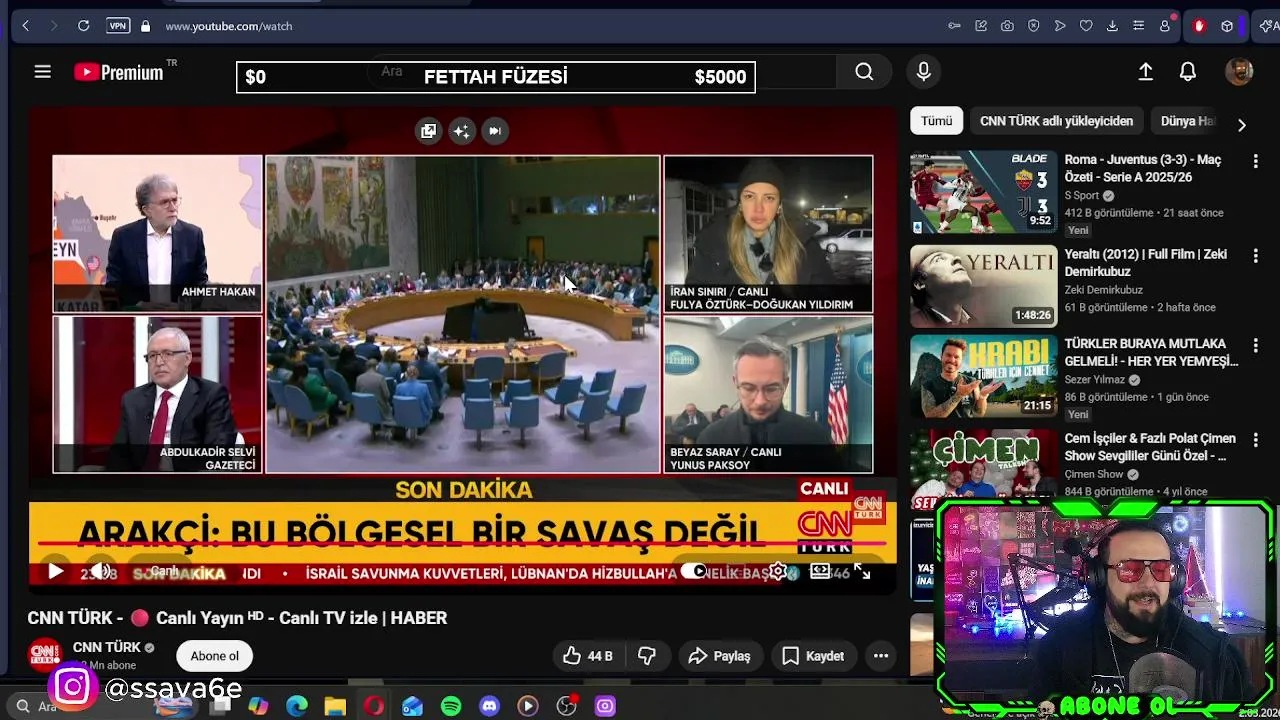Open options menu for Çimen Show video
This screenshot has height=720, width=1280.
[1255, 440]
